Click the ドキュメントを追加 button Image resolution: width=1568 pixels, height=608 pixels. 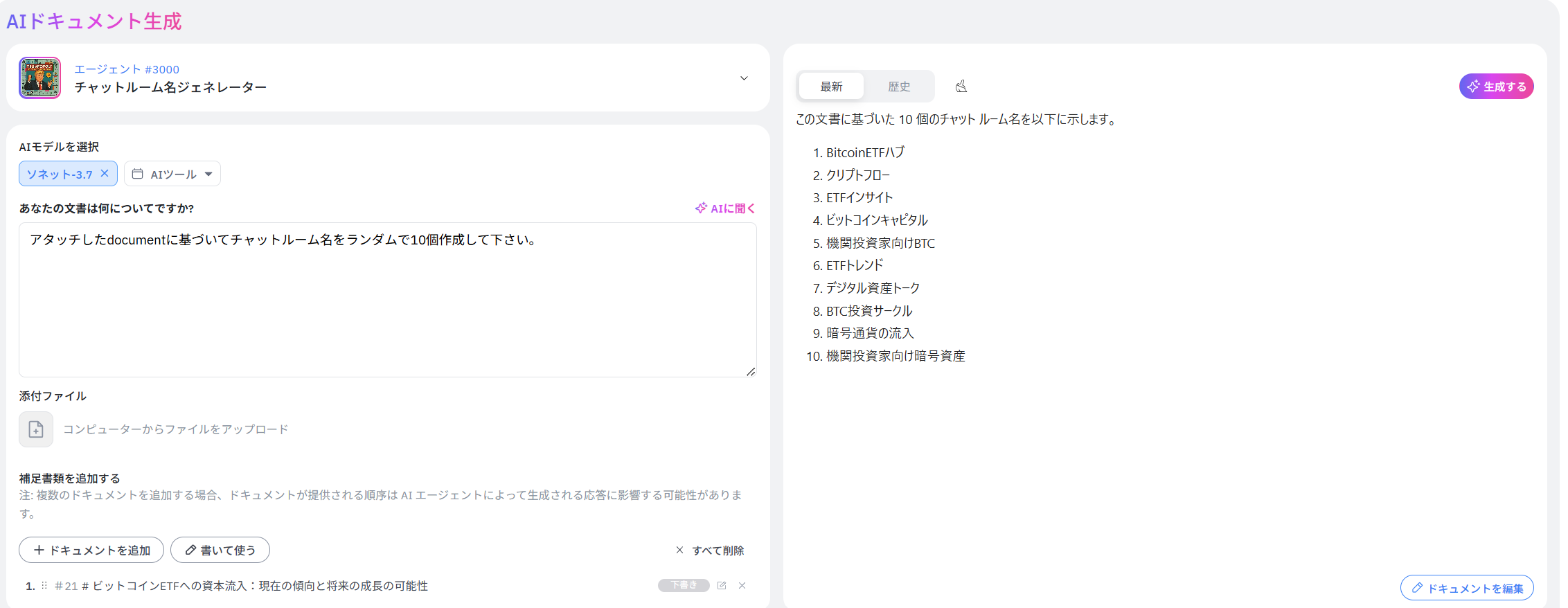[91, 550]
